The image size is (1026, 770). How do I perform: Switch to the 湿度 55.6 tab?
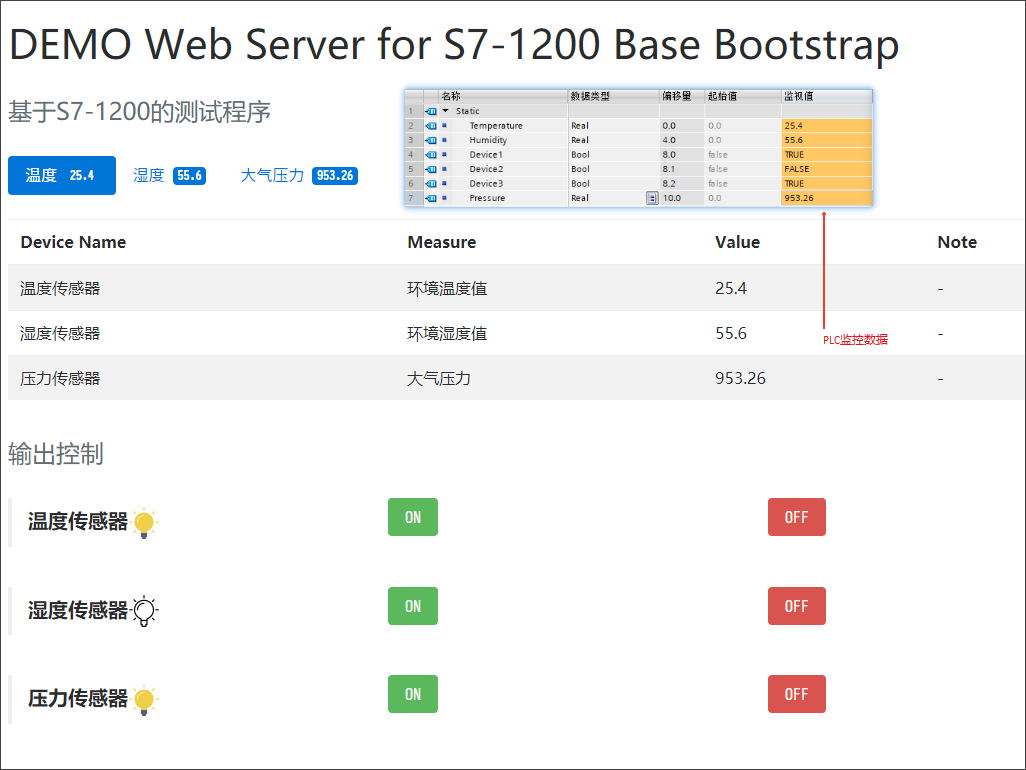(x=169, y=175)
